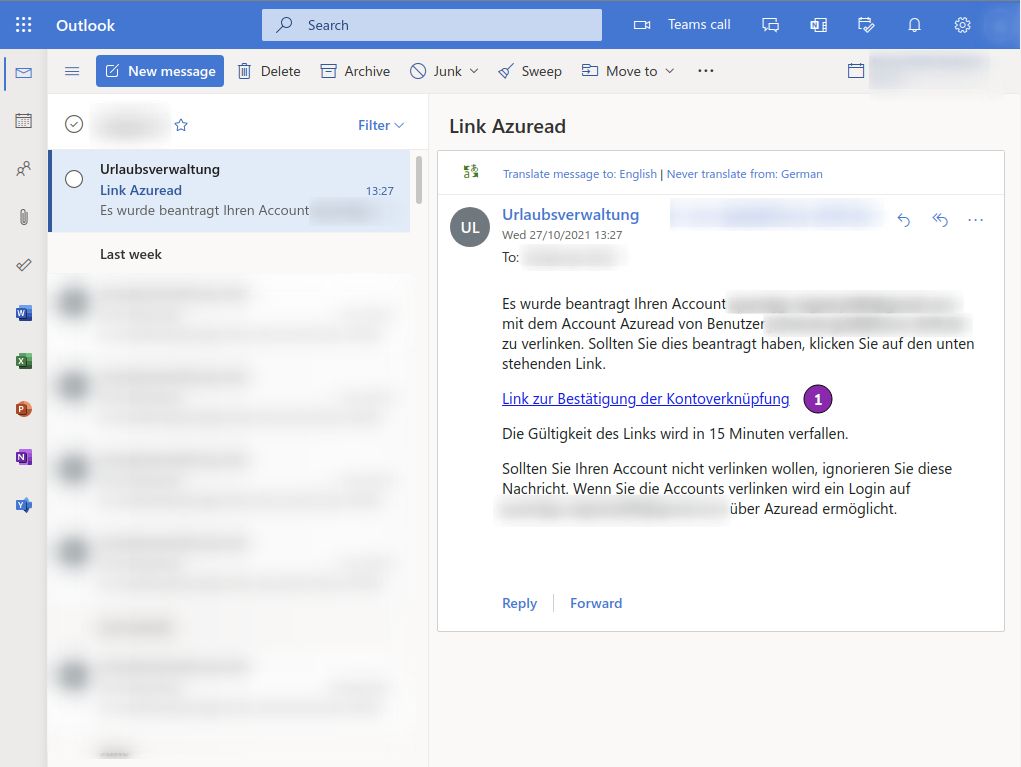The height and width of the screenshot is (767, 1021).
Task: Open the Kontoverknüpfung confirmation link
Action: tap(645, 399)
